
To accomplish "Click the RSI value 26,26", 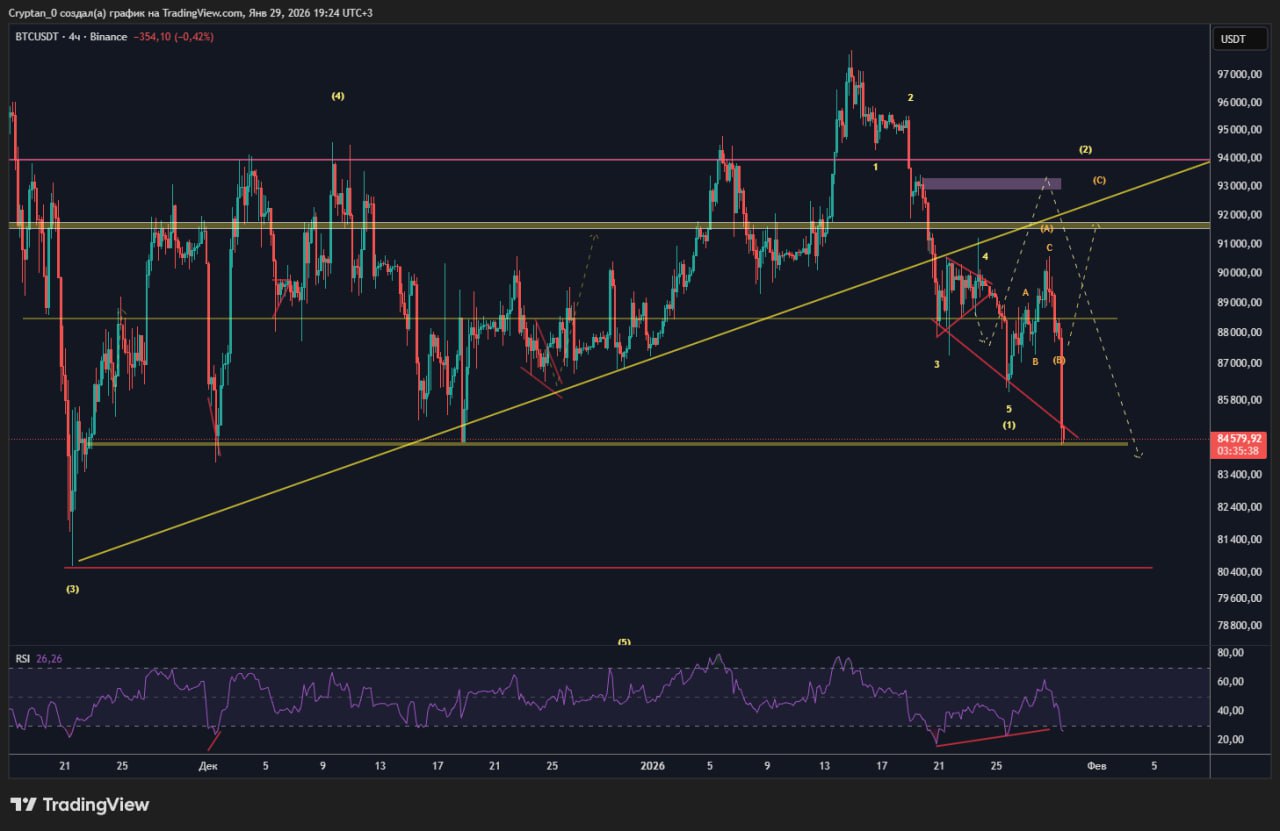I will (49, 659).
